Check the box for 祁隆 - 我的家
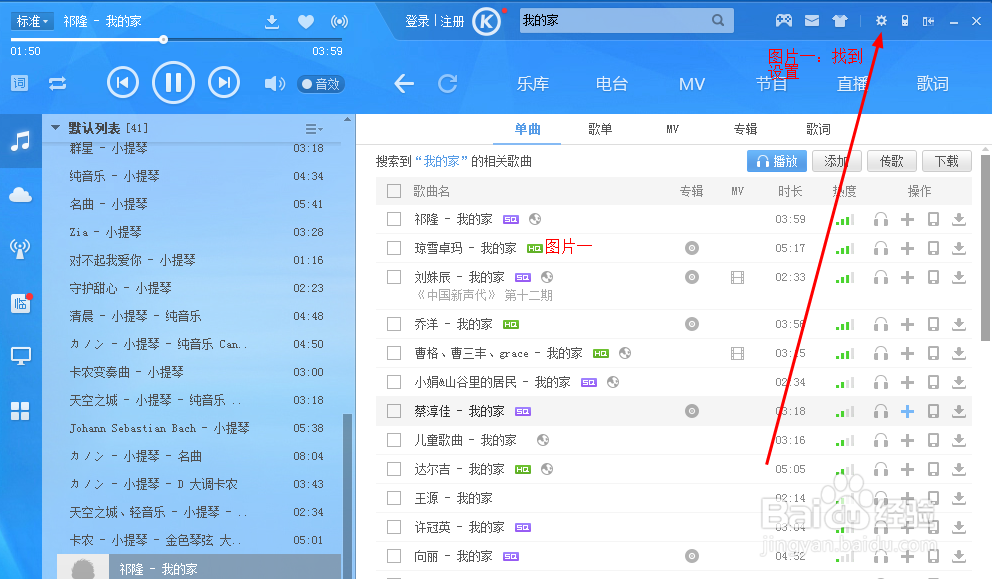992x579 pixels. (x=394, y=219)
